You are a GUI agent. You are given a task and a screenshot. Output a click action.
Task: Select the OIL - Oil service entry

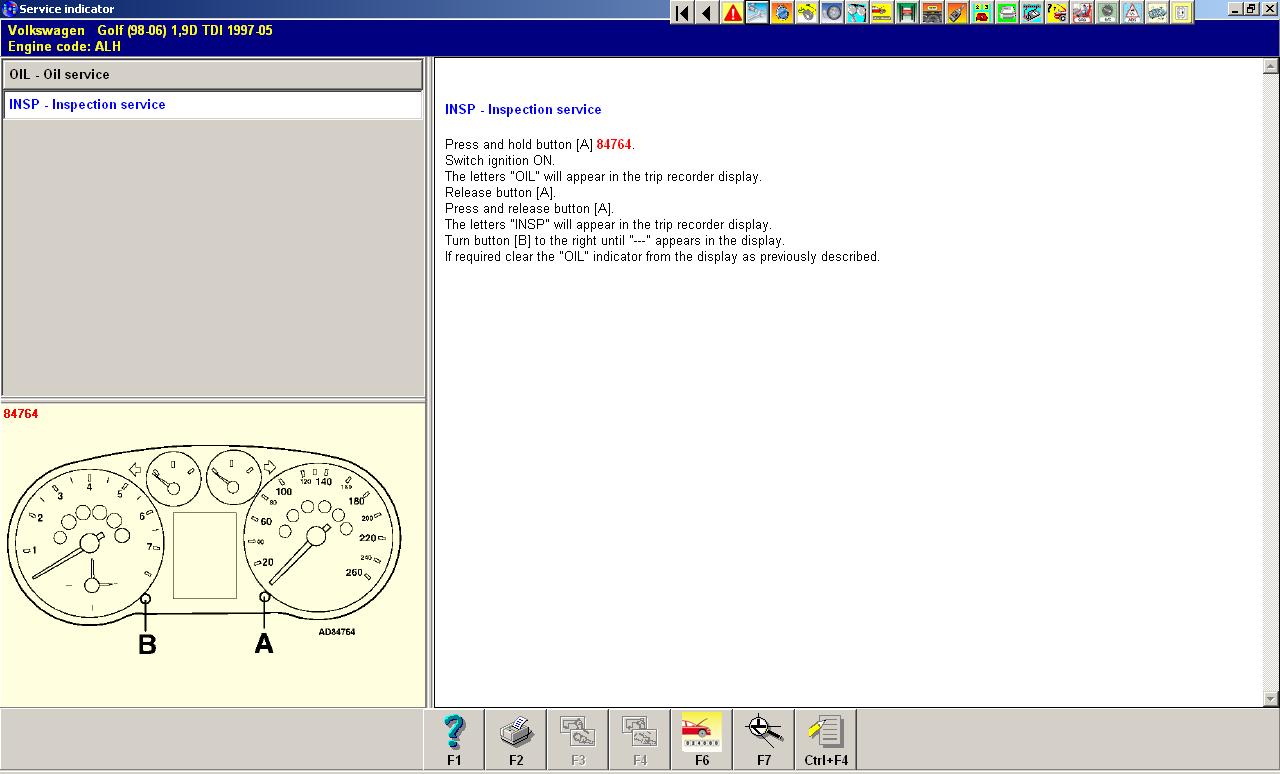click(x=213, y=75)
